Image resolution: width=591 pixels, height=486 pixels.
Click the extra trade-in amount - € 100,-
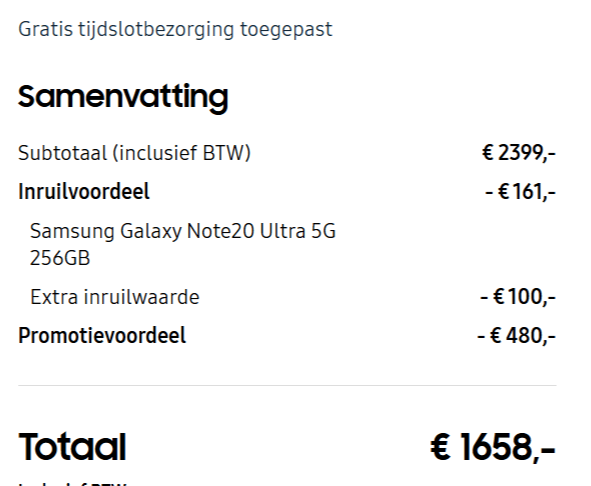(518, 297)
